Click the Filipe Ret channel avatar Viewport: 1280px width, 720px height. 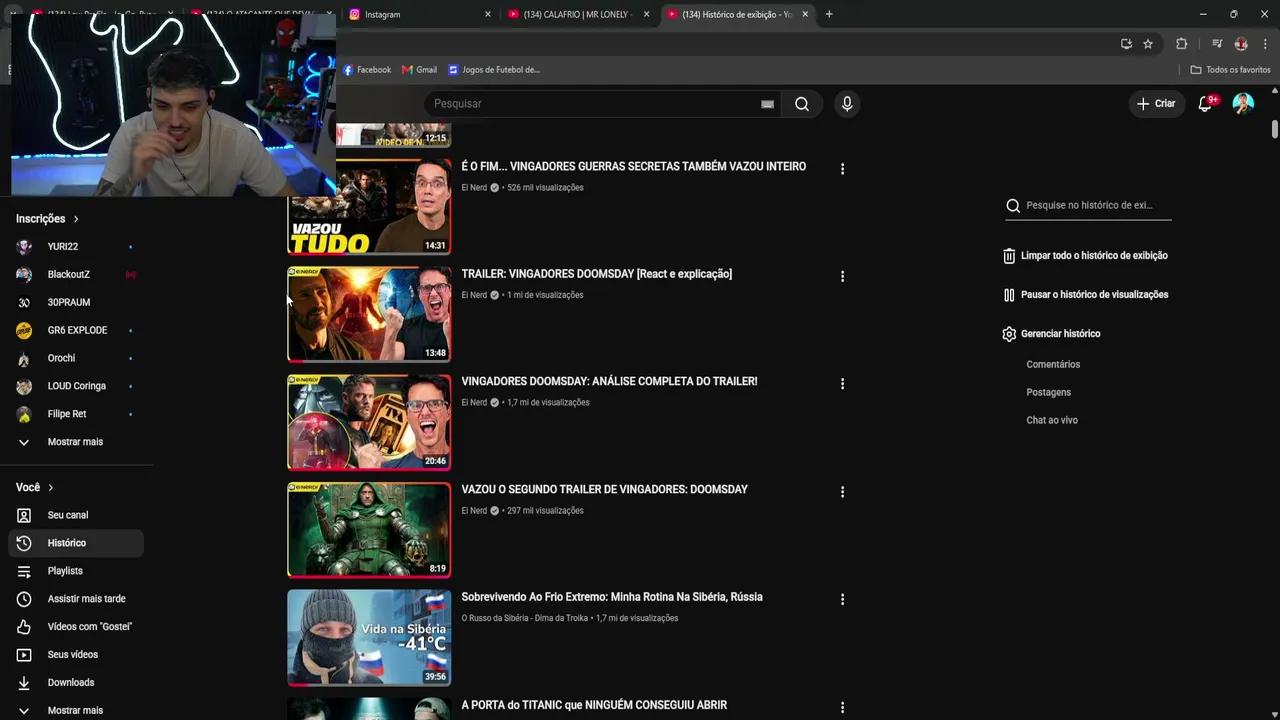(x=24, y=415)
